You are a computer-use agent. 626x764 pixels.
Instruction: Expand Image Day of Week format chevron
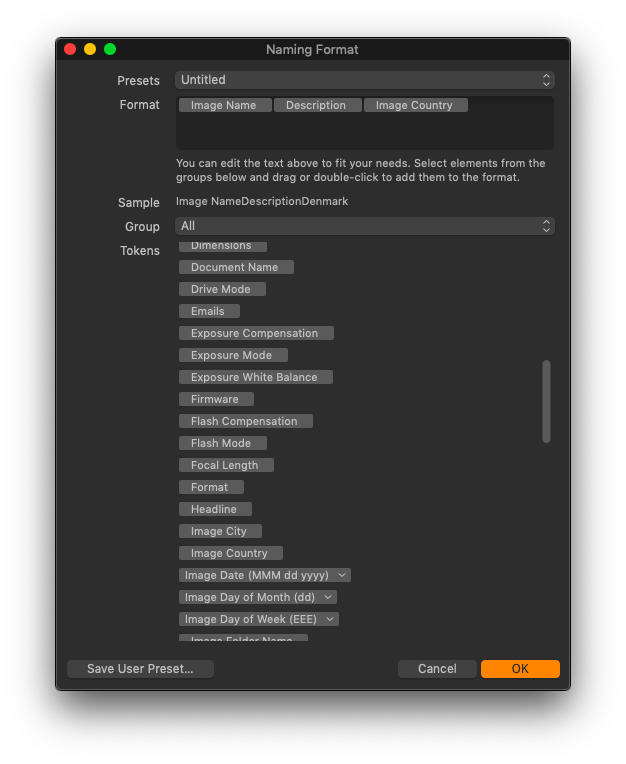(x=330, y=619)
